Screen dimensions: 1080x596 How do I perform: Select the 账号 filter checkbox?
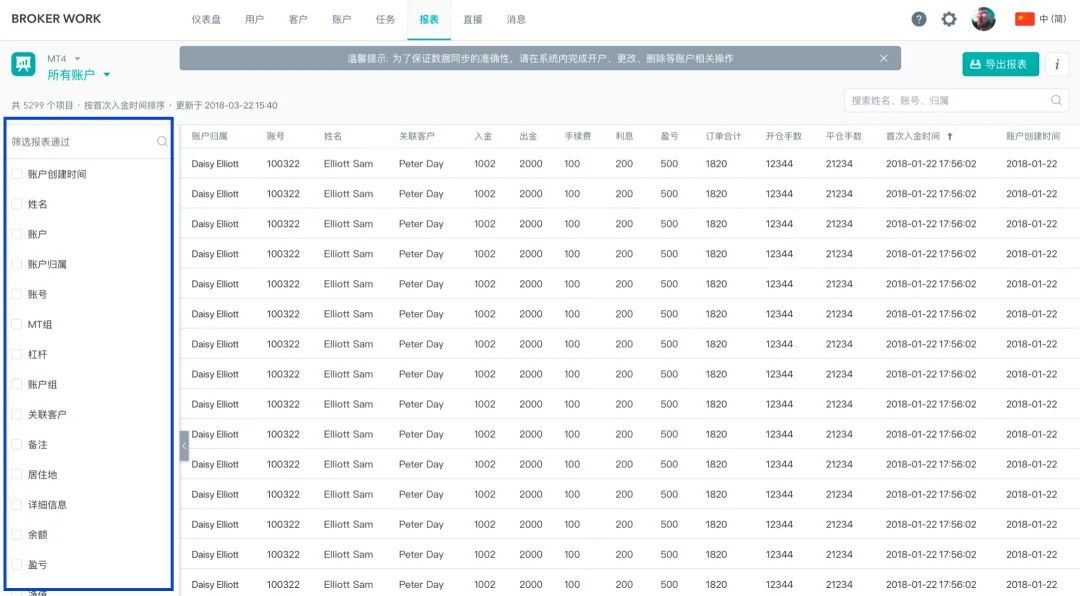(17, 294)
